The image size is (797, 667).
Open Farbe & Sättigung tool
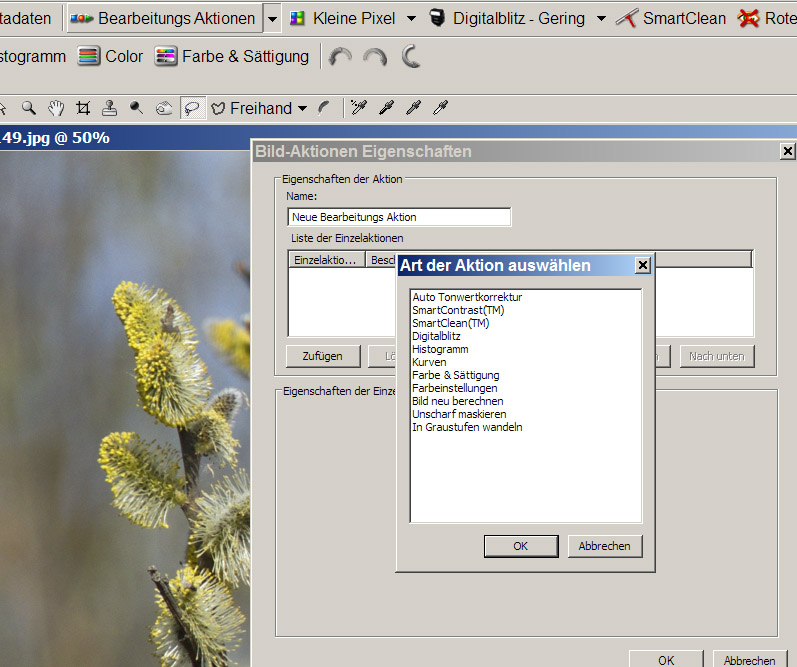point(232,56)
